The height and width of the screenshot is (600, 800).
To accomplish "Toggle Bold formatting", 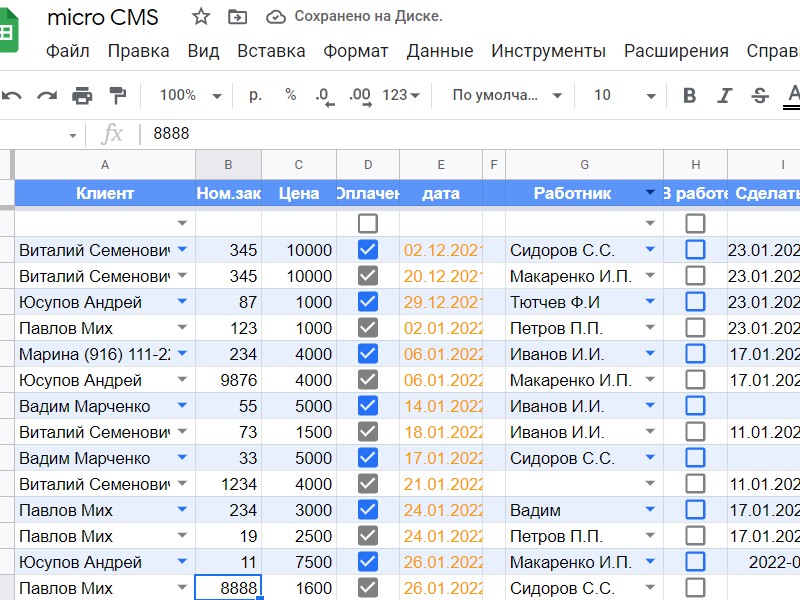I will pos(689,95).
